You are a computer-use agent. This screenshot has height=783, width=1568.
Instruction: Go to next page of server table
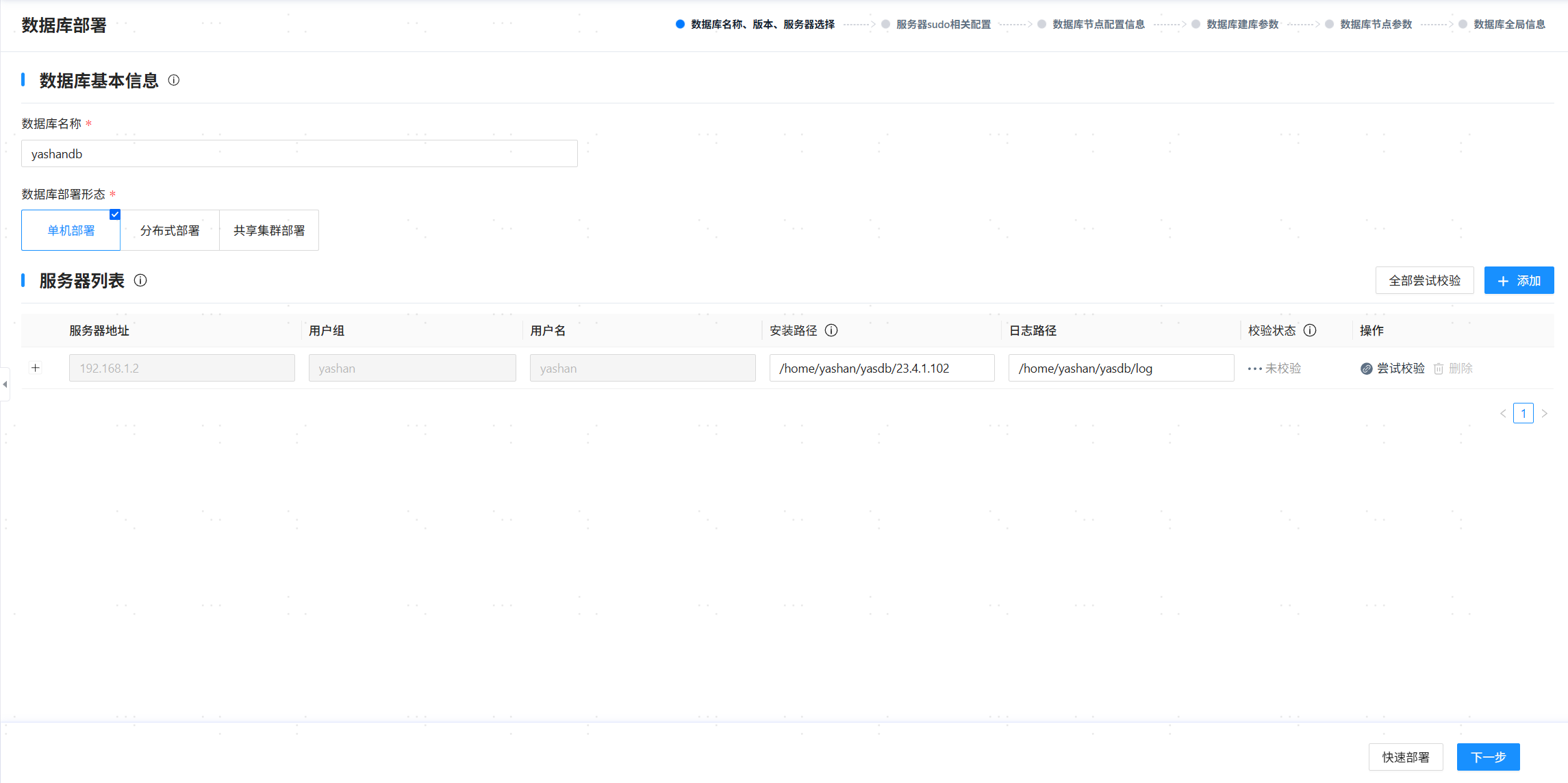pyautogui.click(x=1545, y=413)
